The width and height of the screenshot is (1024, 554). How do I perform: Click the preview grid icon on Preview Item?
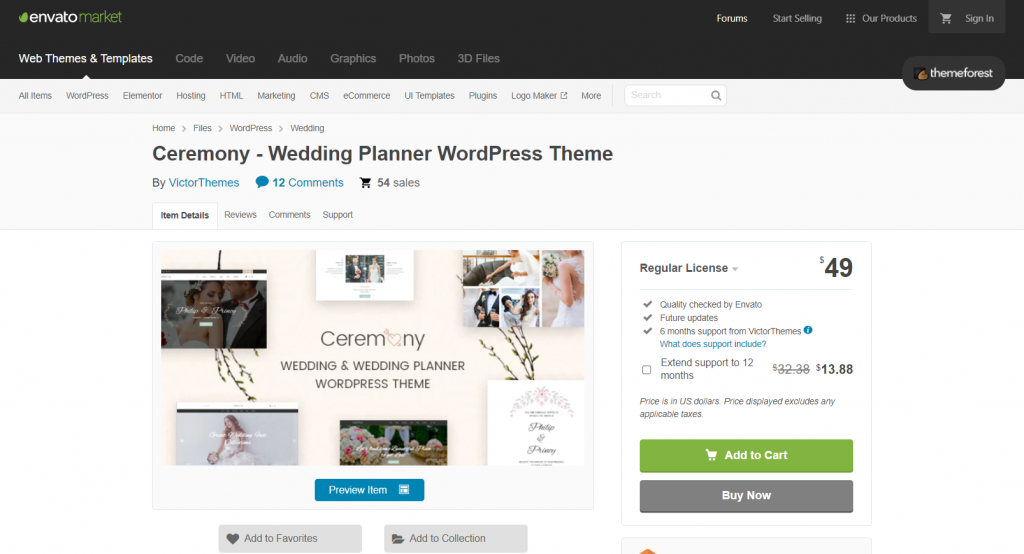point(404,490)
